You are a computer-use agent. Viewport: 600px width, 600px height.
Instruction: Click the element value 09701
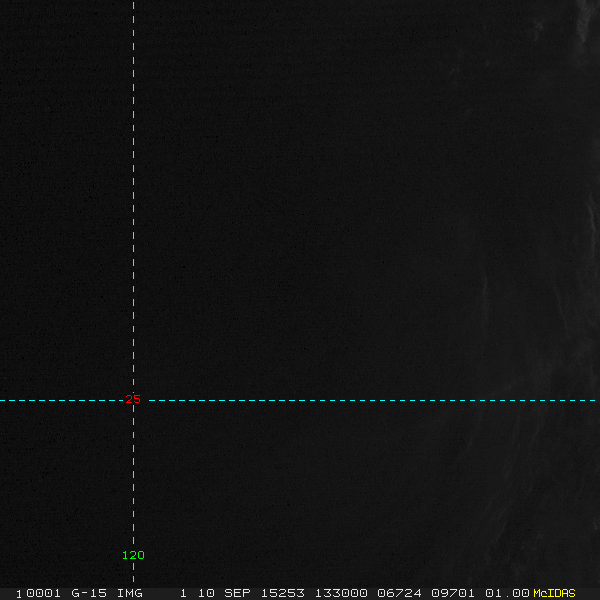click(x=453, y=593)
